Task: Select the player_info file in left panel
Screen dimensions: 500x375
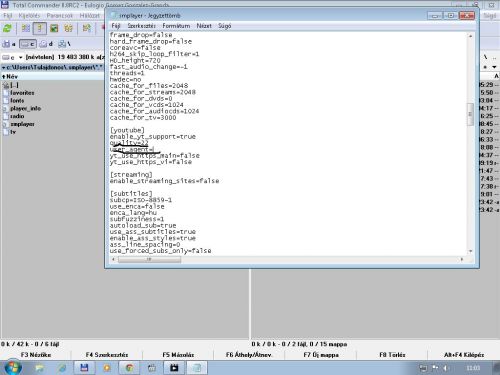Action: point(22,109)
